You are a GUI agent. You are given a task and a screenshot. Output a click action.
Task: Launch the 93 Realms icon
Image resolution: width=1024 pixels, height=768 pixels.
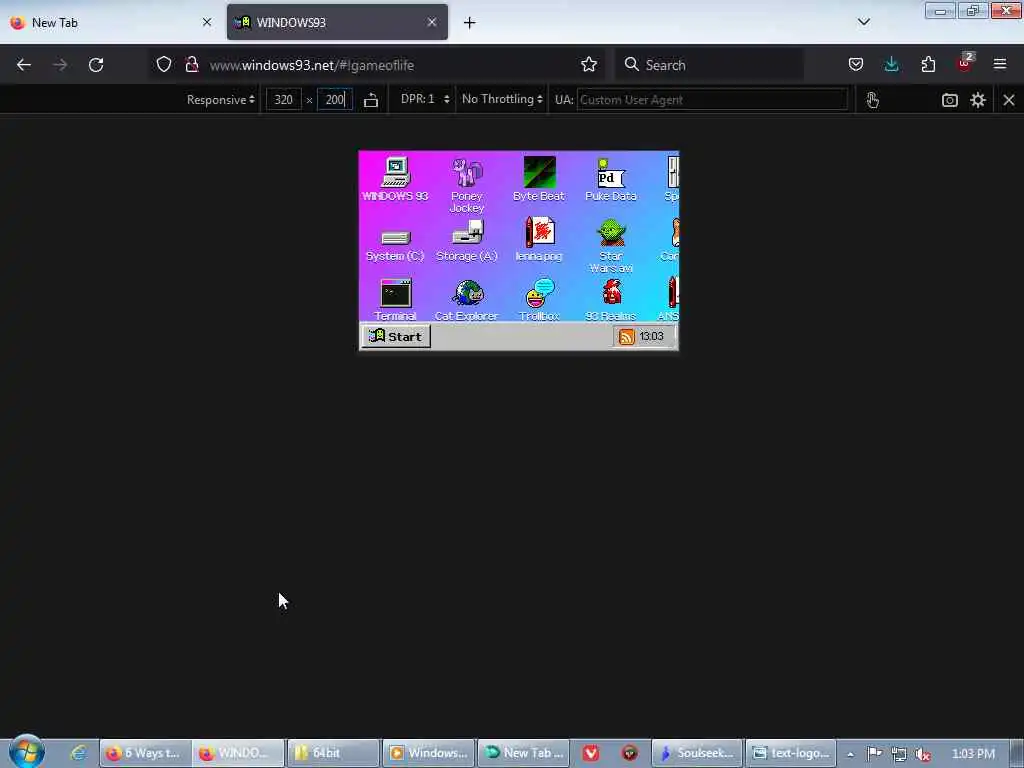611,300
